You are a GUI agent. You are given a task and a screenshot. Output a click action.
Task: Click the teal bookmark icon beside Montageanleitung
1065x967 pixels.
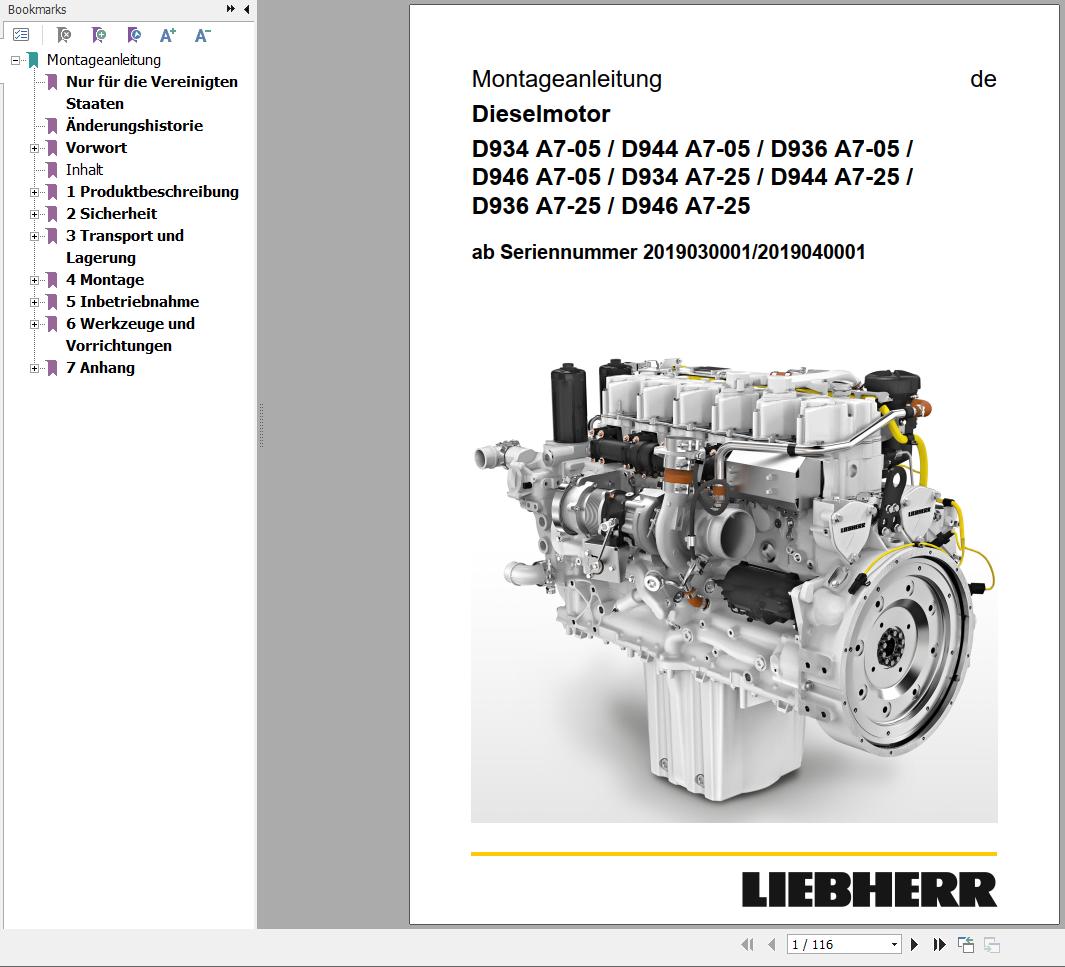point(33,60)
